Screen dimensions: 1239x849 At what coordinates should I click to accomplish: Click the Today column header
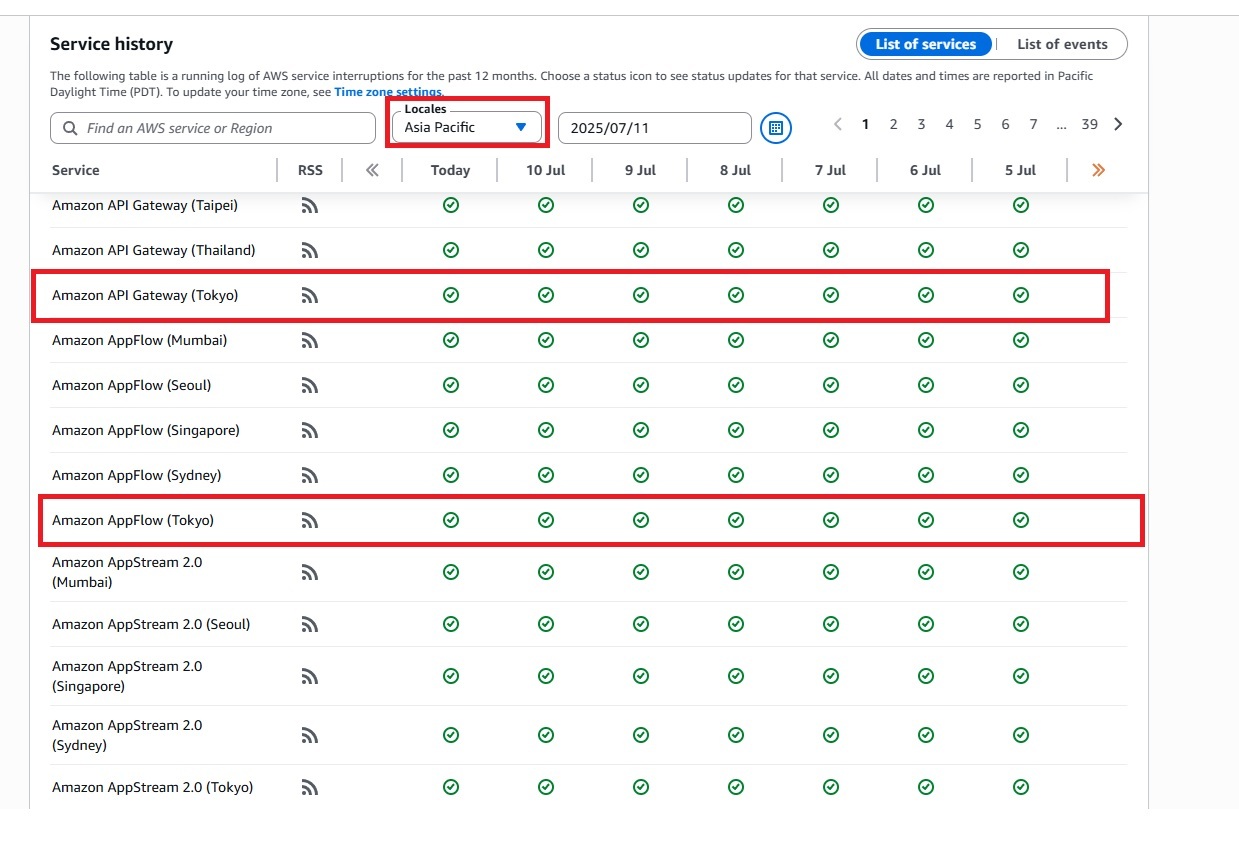tap(450, 170)
